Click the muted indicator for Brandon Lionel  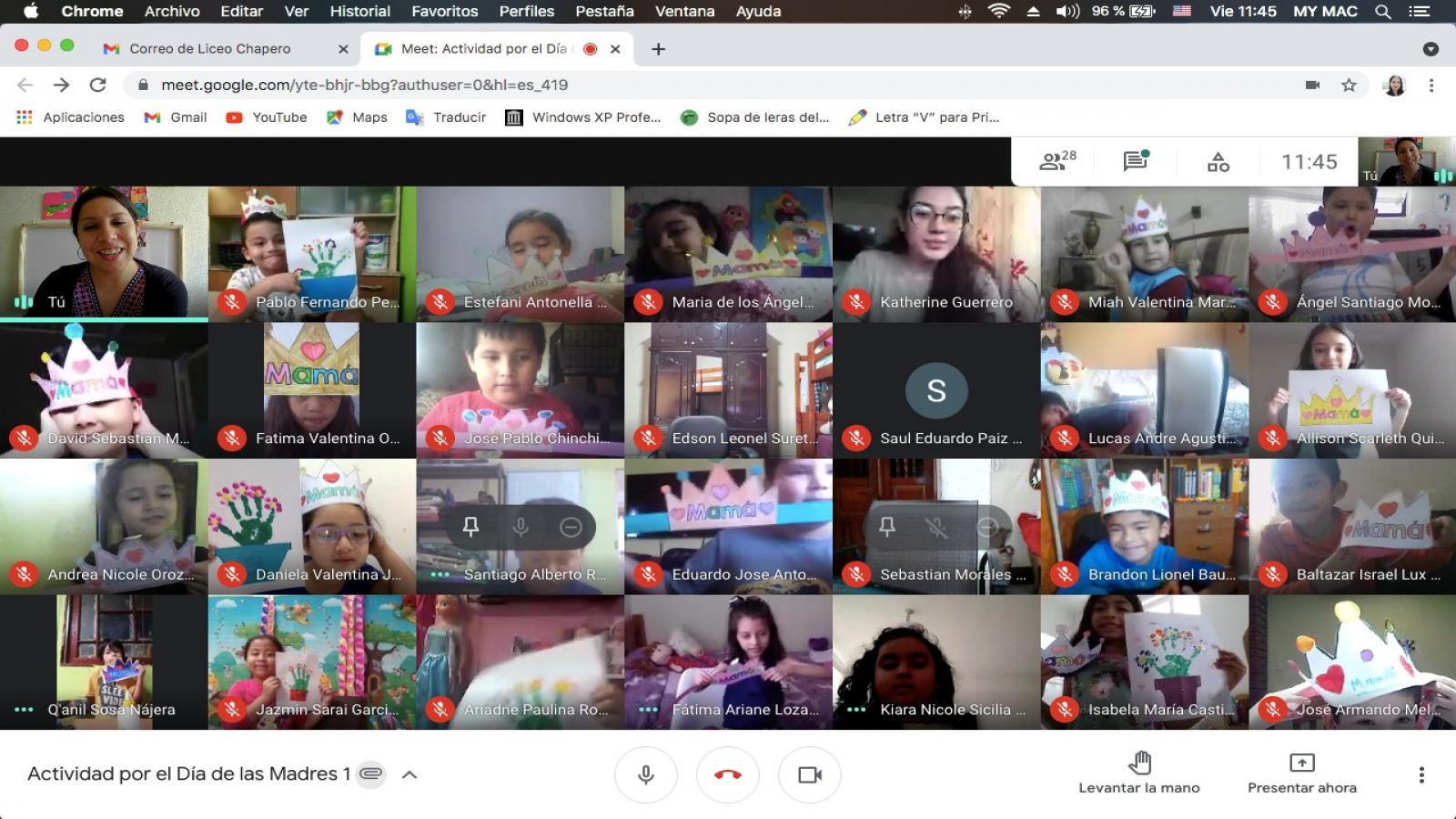pyautogui.click(x=1065, y=574)
